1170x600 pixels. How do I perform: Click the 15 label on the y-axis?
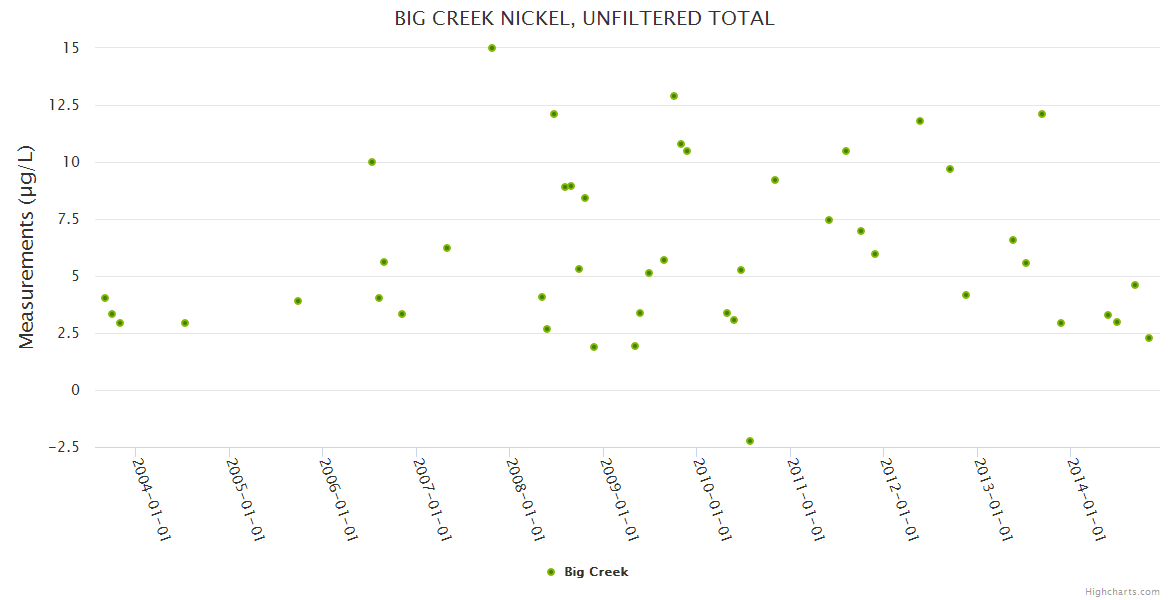click(71, 48)
